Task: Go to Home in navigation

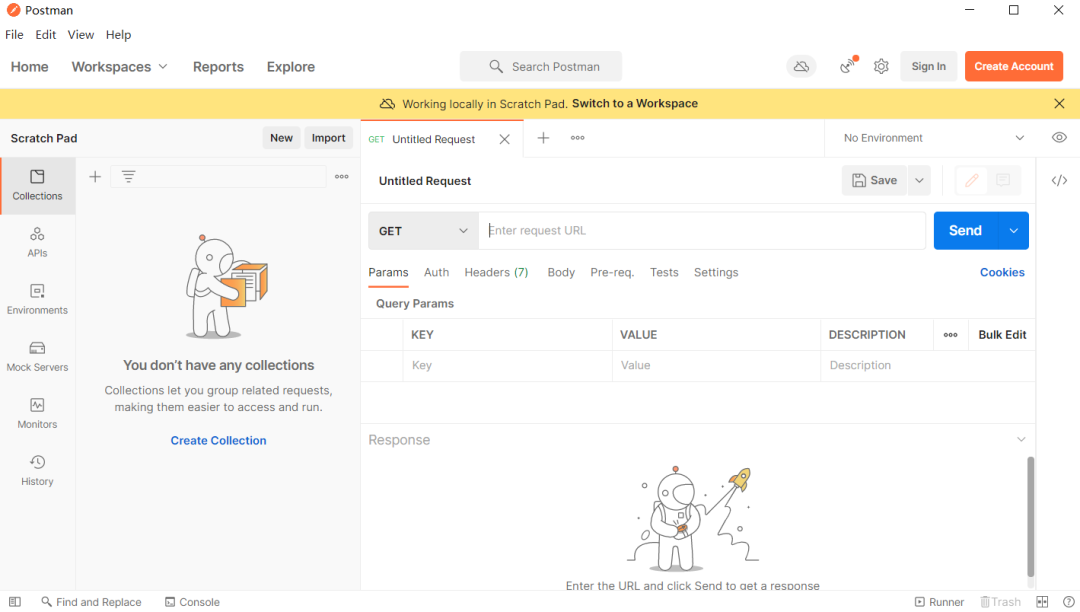Action: pos(30,67)
